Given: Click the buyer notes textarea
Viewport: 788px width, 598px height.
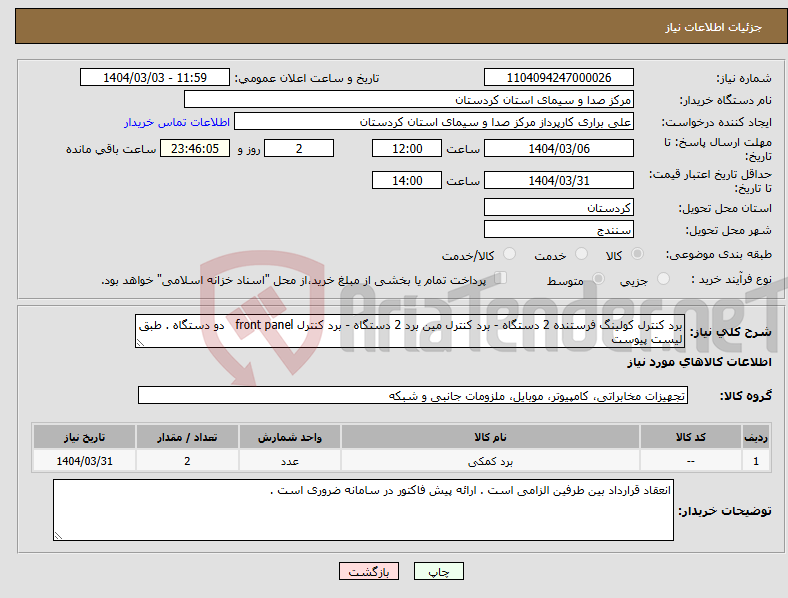Looking at the screenshot, I should click(363, 510).
